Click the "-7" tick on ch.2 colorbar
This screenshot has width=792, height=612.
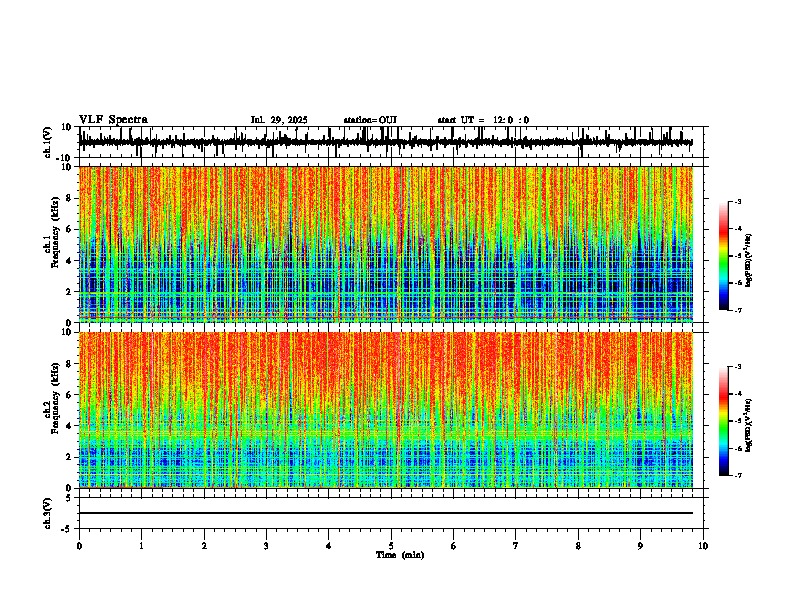(x=737, y=475)
